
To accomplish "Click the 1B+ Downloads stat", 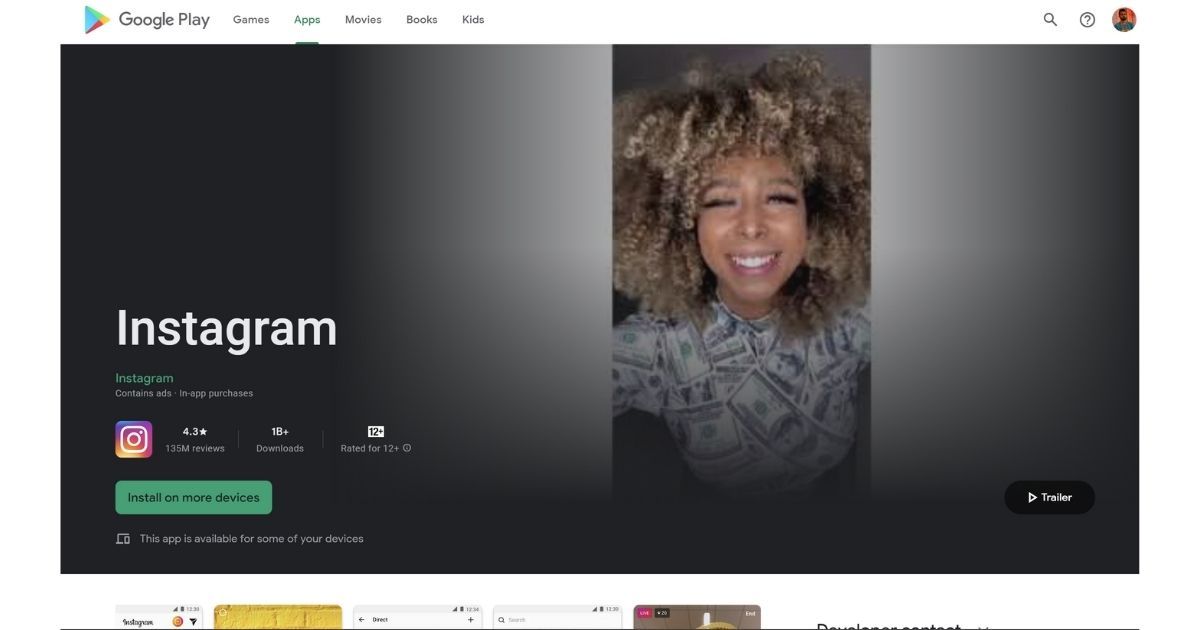I will (280, 439).
